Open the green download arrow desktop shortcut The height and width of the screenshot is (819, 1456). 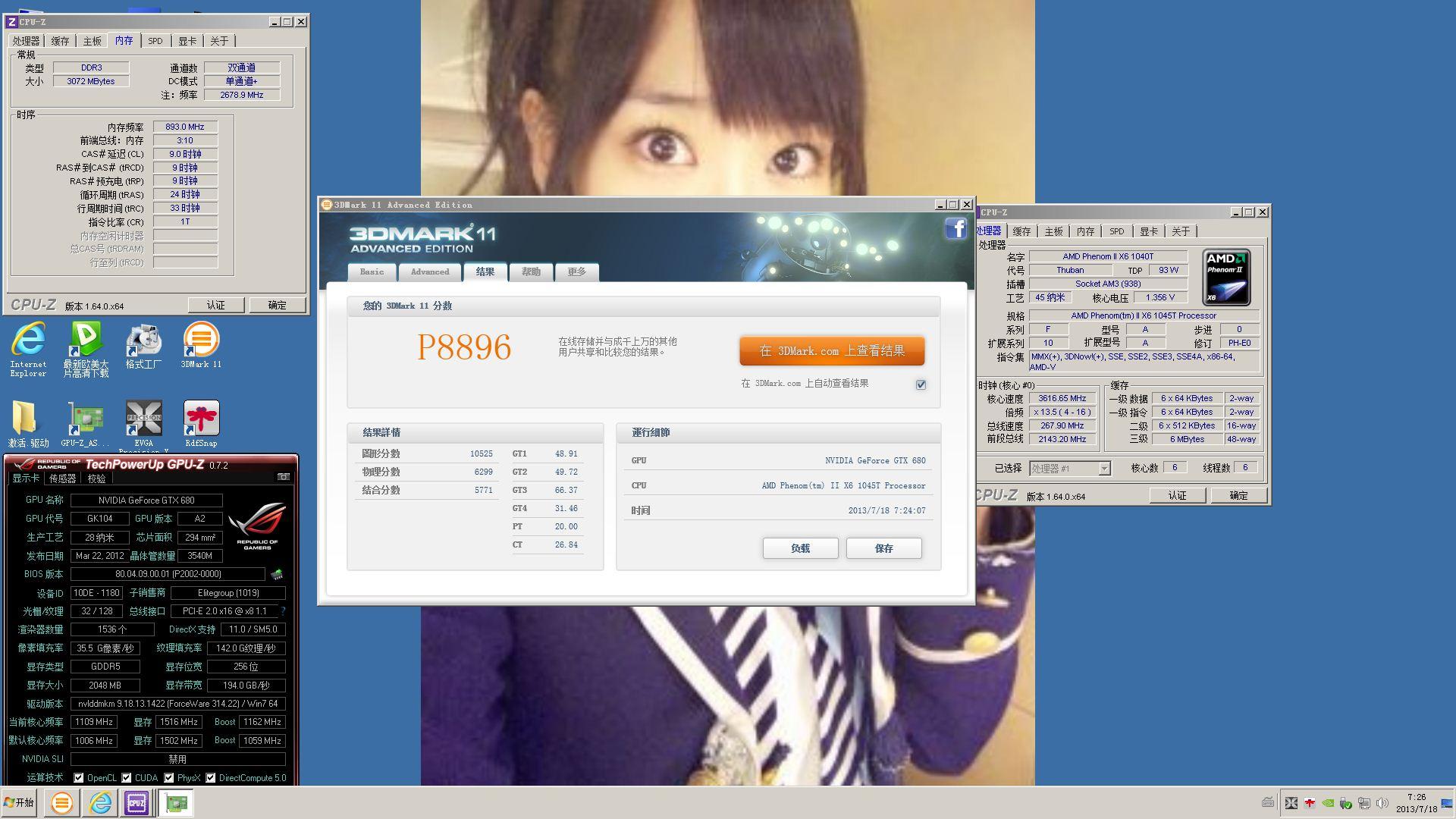coord(86,349)
